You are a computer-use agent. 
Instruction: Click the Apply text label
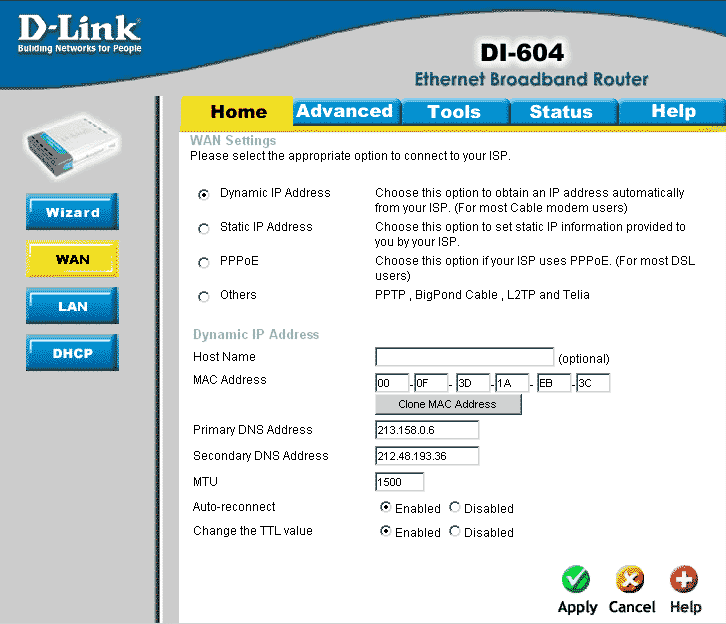(577, 607)
